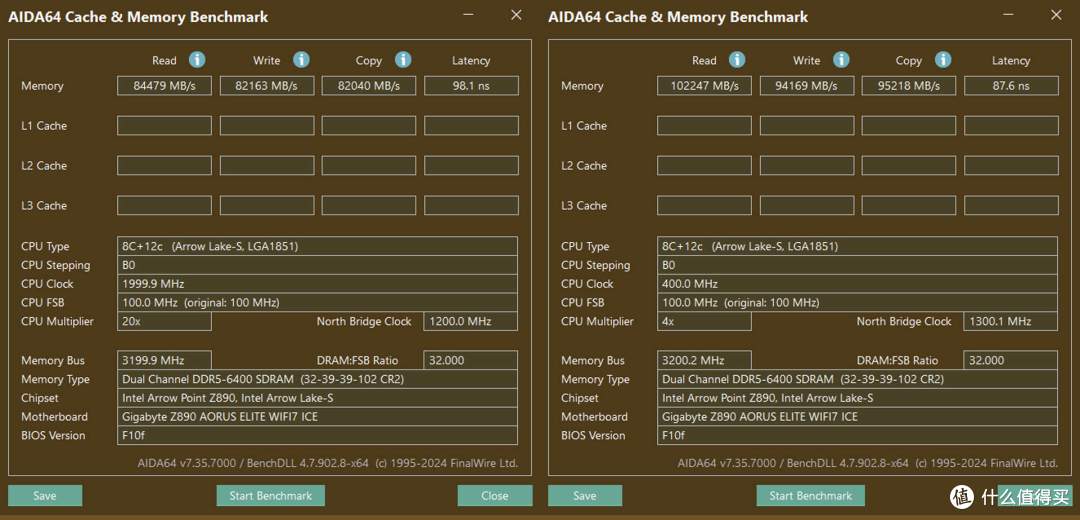This screenshot has width=1080, height=520.
Task: Click CPU Clock value 1999.9 MHz
Action: (x=318, y=284)
